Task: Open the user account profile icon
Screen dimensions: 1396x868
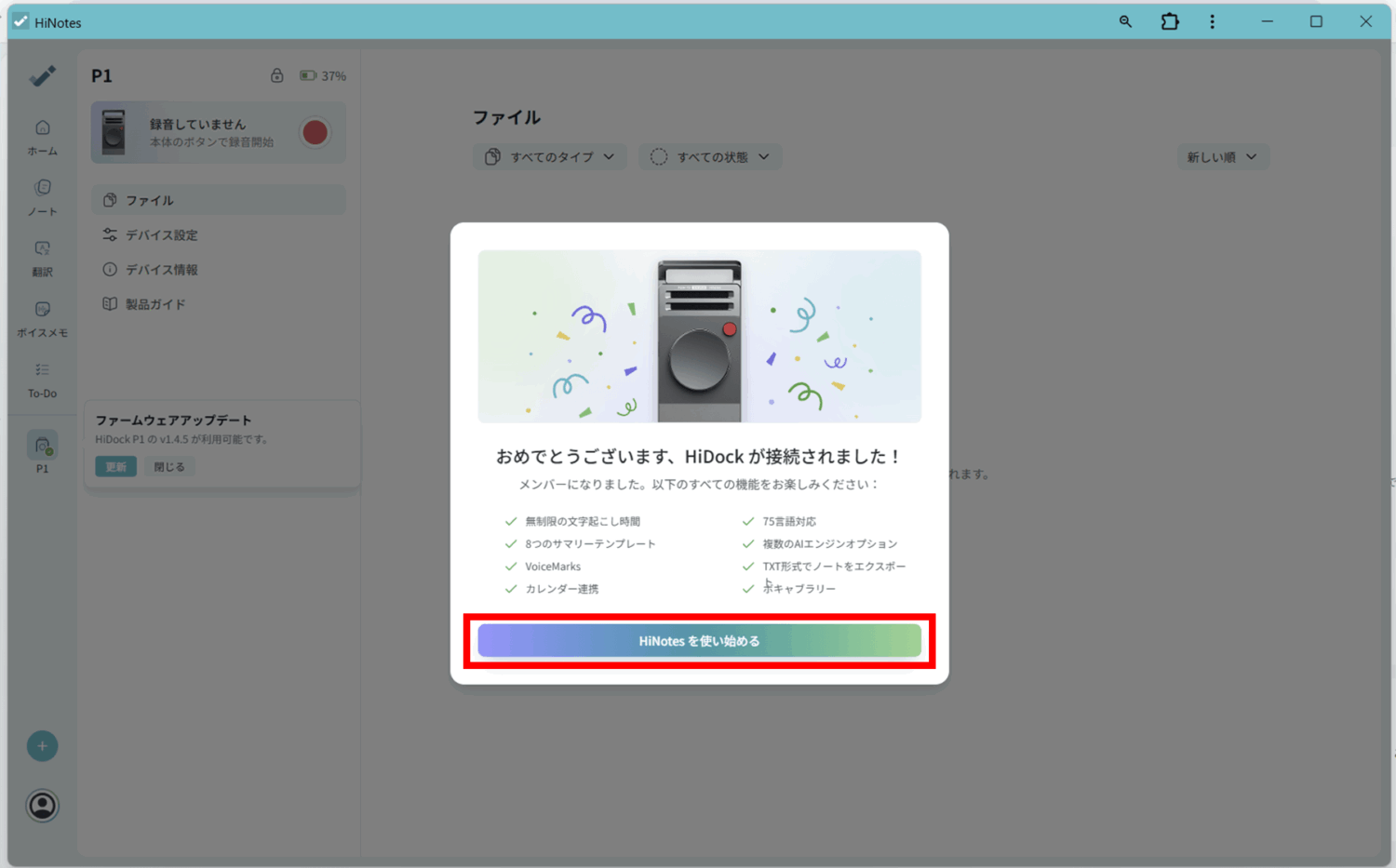Action: point(42,806)
